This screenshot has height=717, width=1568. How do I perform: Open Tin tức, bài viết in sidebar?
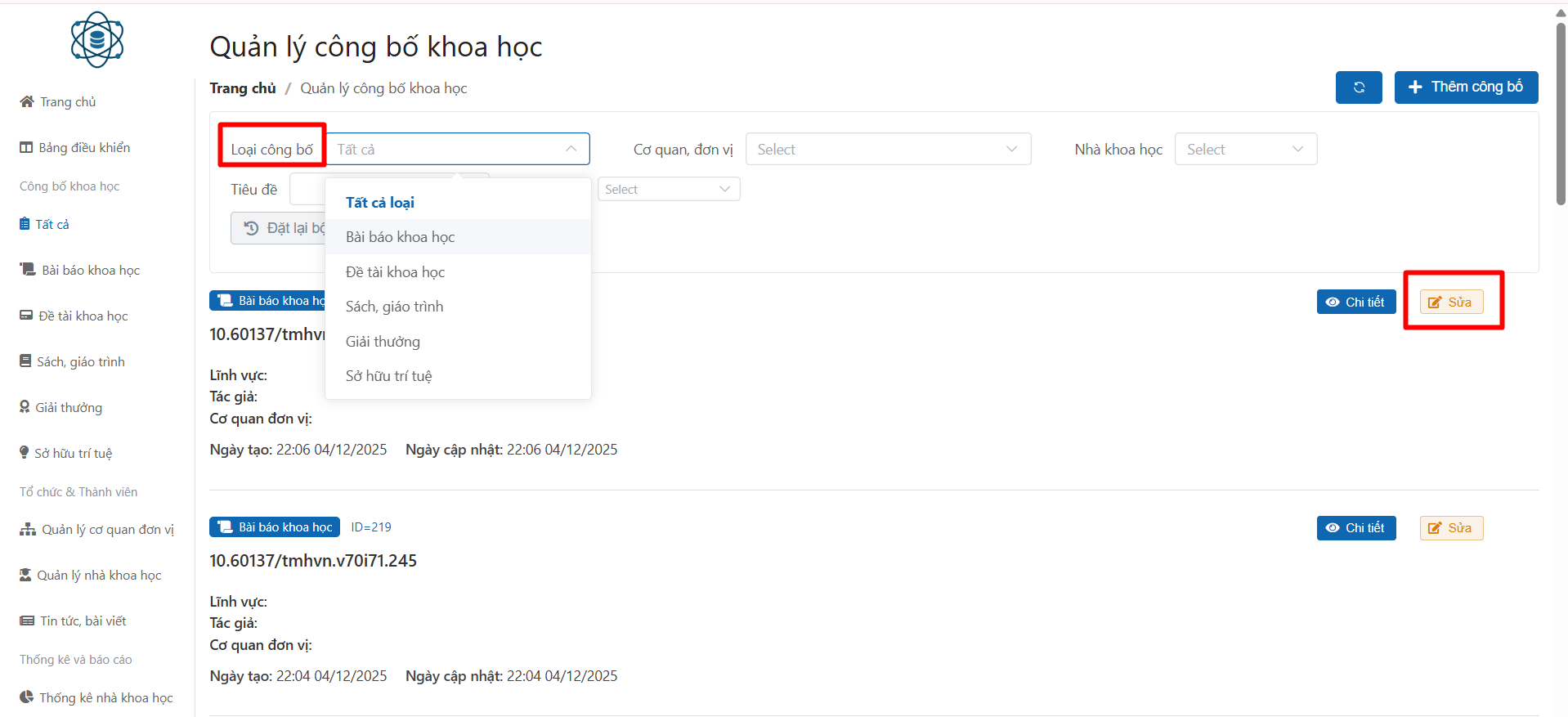click(74, 621)
